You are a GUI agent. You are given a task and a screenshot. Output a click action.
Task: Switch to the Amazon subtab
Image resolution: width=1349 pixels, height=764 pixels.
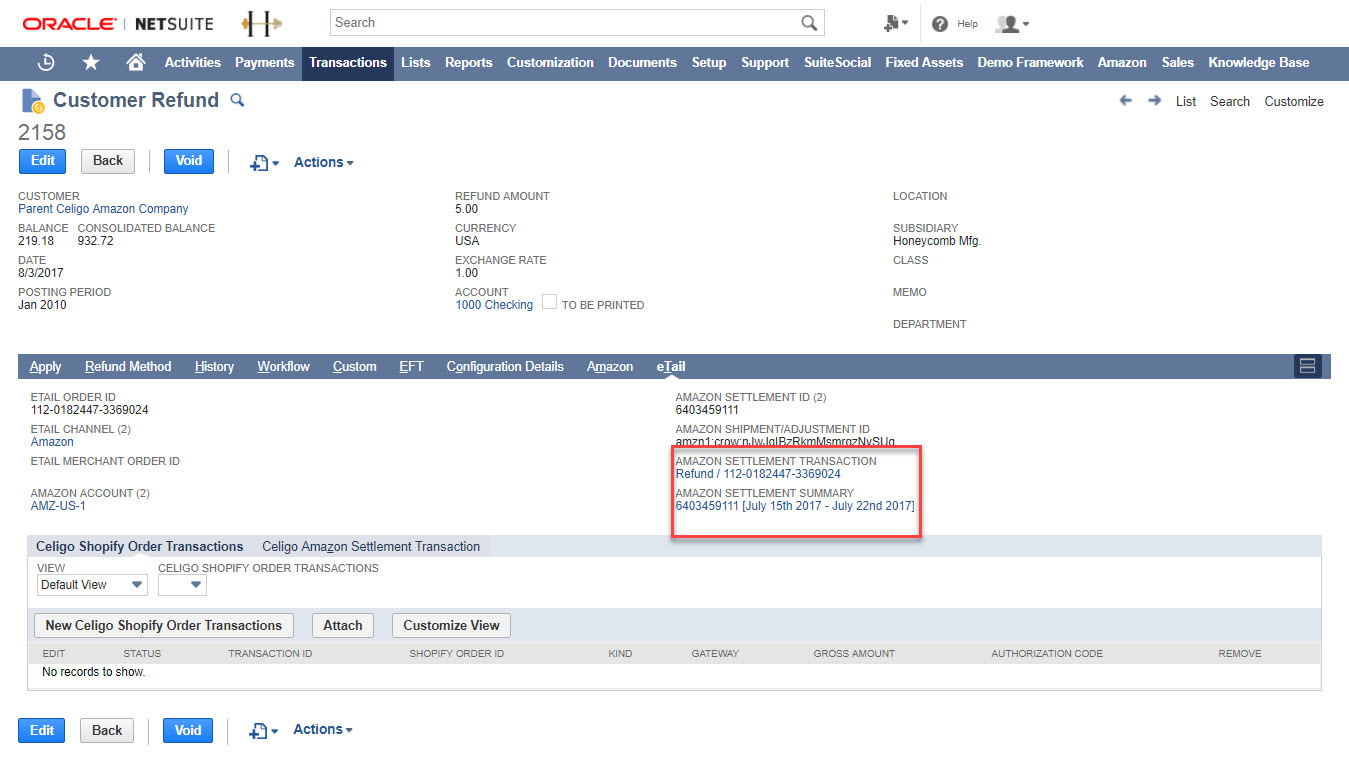610,367
